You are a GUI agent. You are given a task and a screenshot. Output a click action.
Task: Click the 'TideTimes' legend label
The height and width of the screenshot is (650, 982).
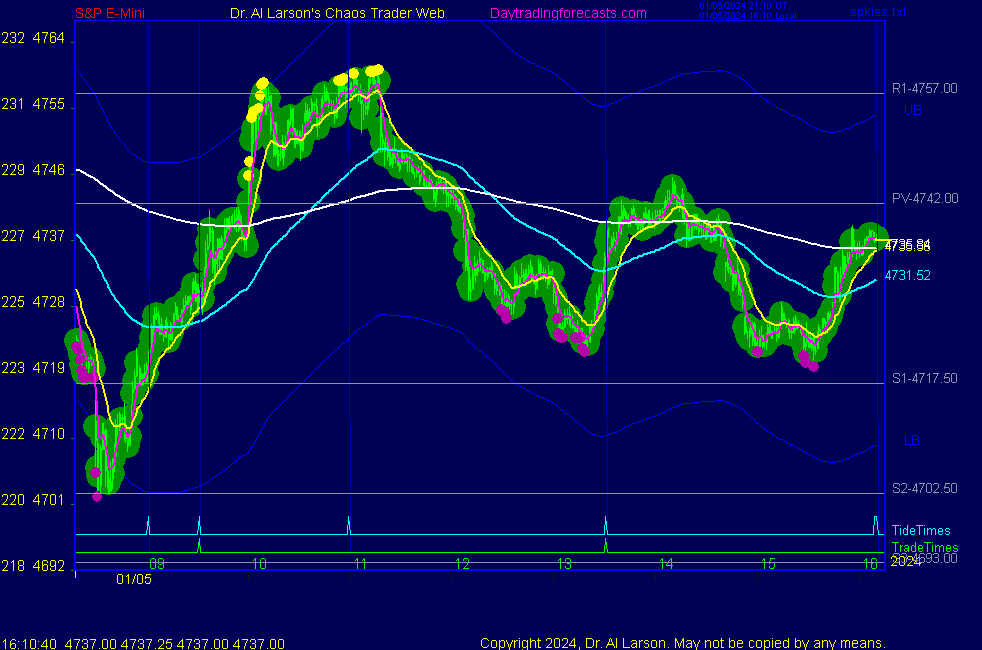[921, 530]
